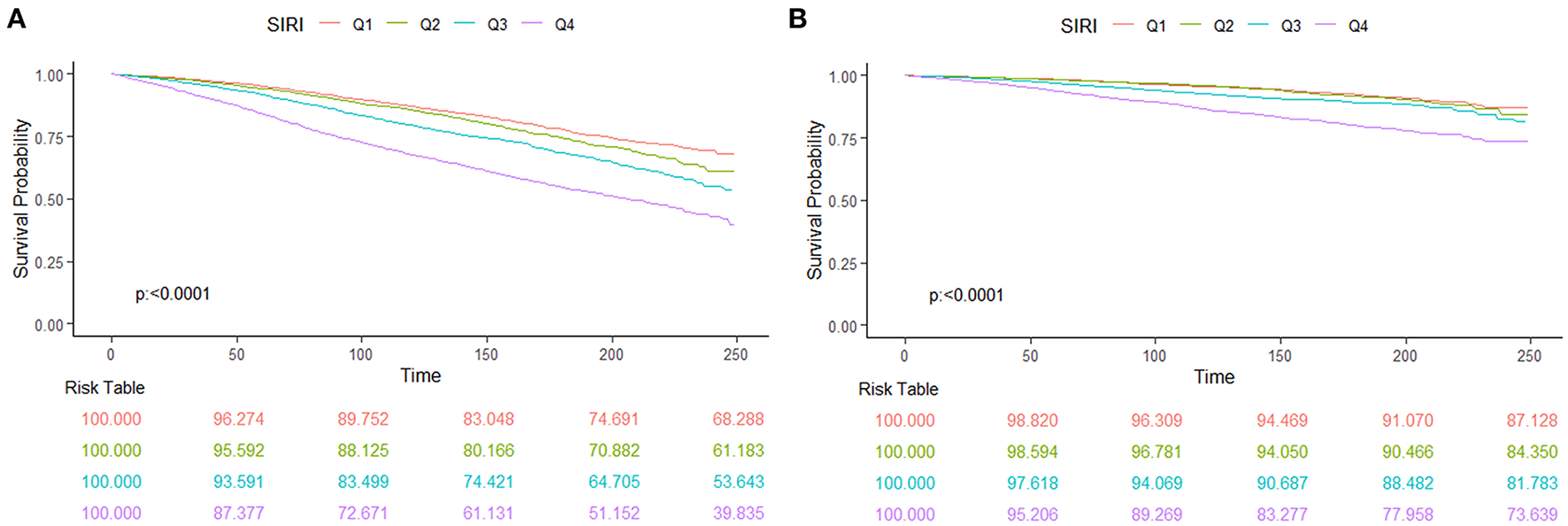Click risk table value 39.835 in panel A

[738, 513]
